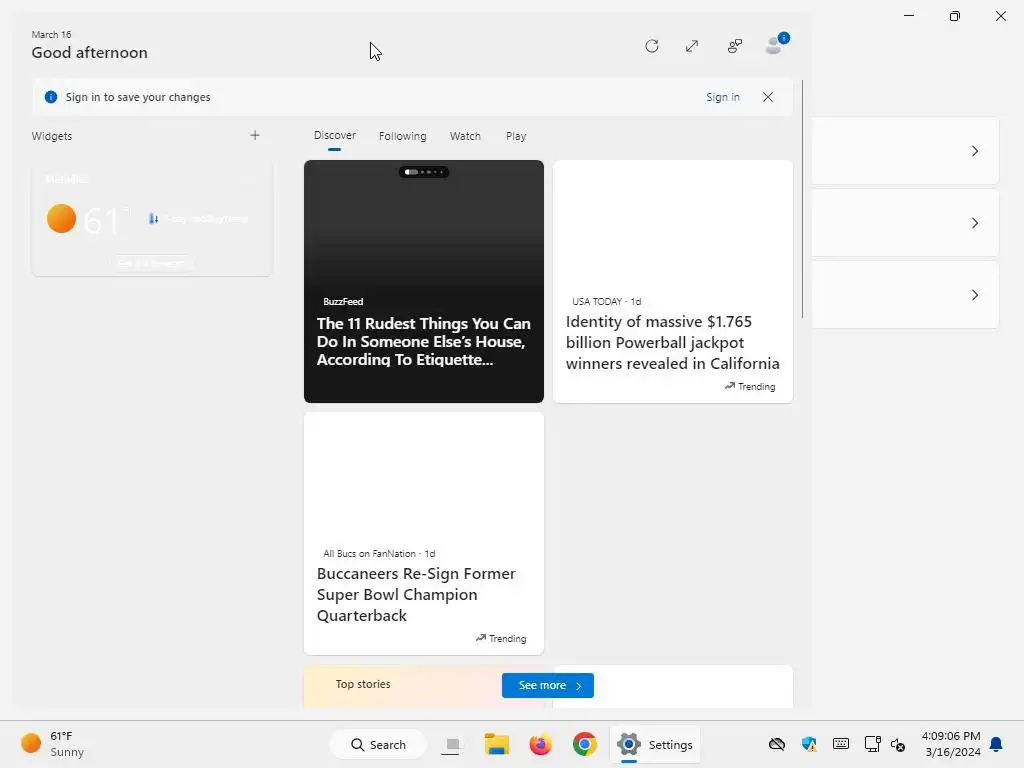Launch Firefox from the taskbar
The image size is (1024, 768).
(541, 744)
